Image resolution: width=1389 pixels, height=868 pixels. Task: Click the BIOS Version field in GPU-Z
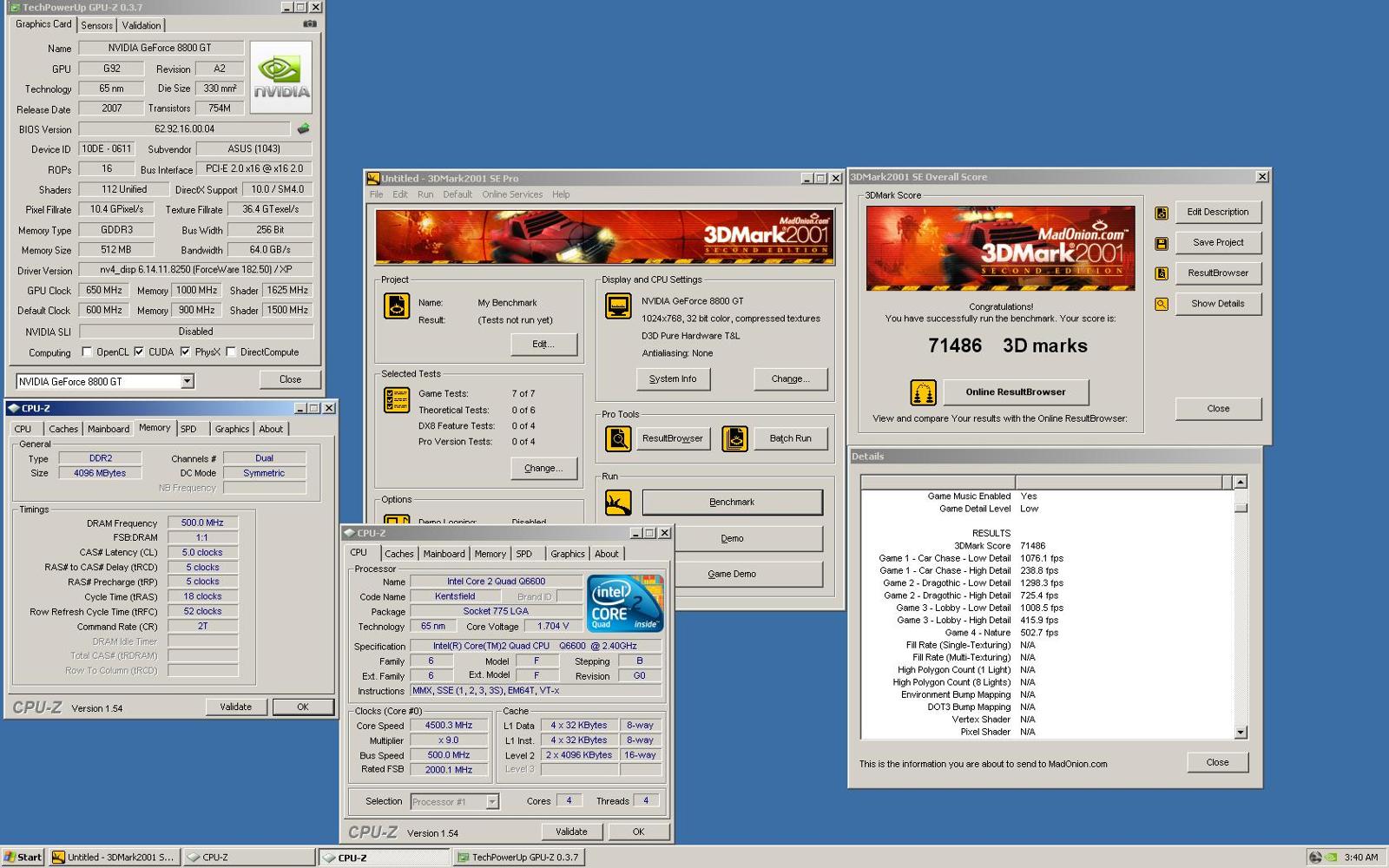click(x=185, y=128)
